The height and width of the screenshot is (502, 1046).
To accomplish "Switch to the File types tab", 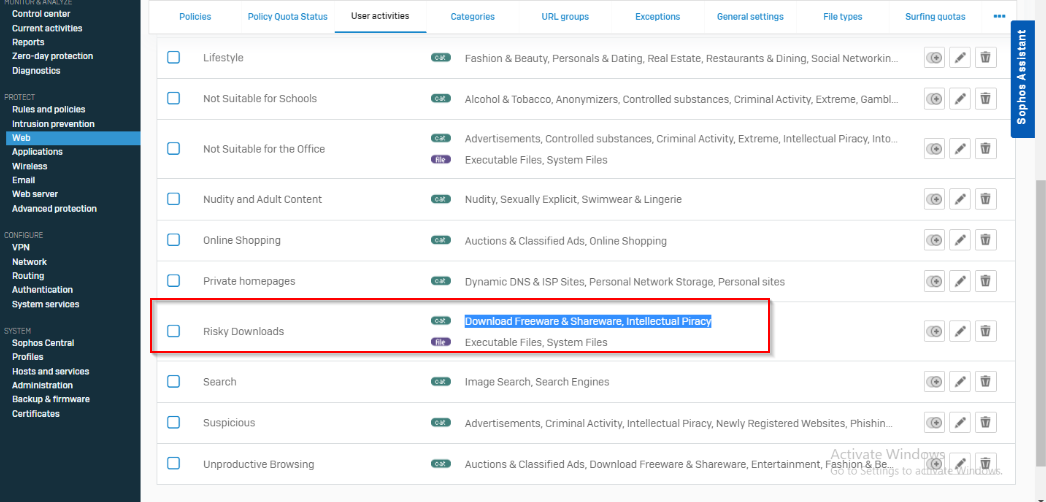I will coord(843,17).
